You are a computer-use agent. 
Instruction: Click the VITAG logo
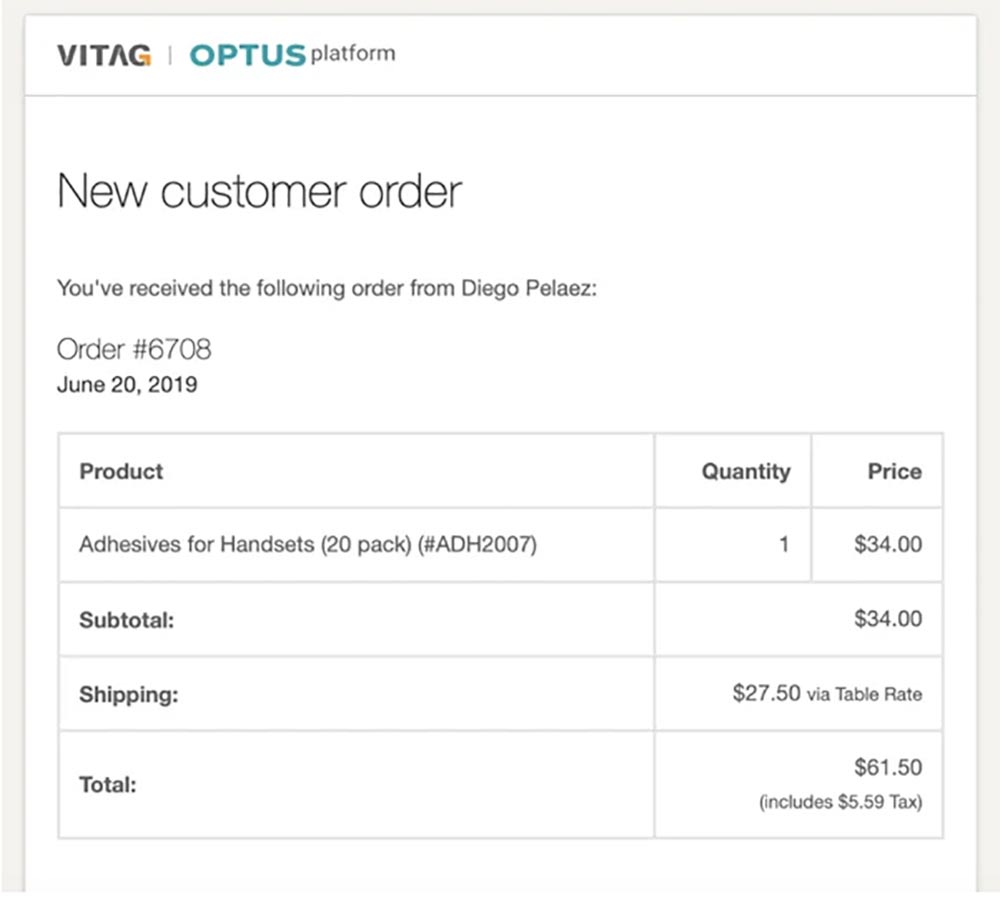point(104,55)
